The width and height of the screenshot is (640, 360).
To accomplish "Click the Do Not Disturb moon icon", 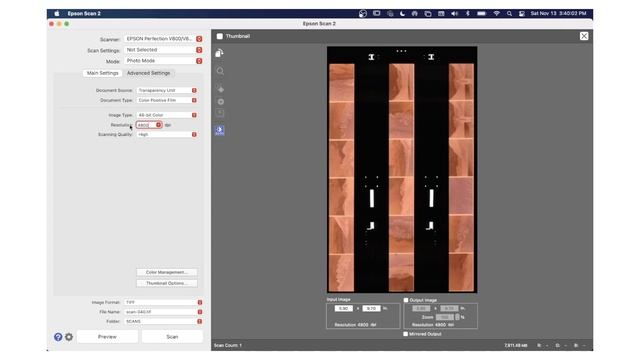I will pos(402,13).
